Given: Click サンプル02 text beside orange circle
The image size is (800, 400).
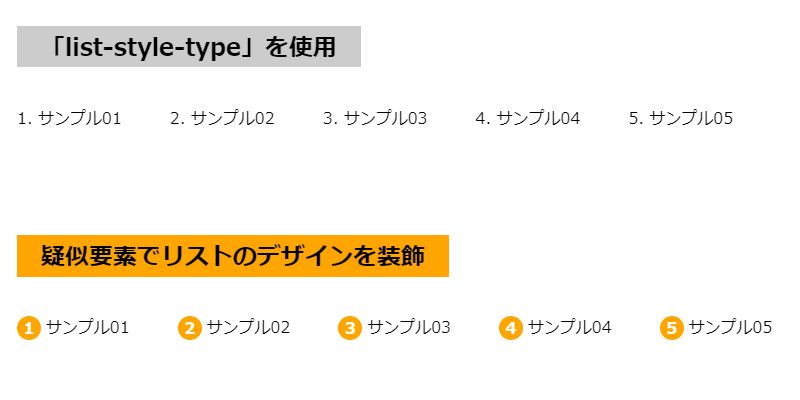Looking at the screenshot, I should pos(248,327).
